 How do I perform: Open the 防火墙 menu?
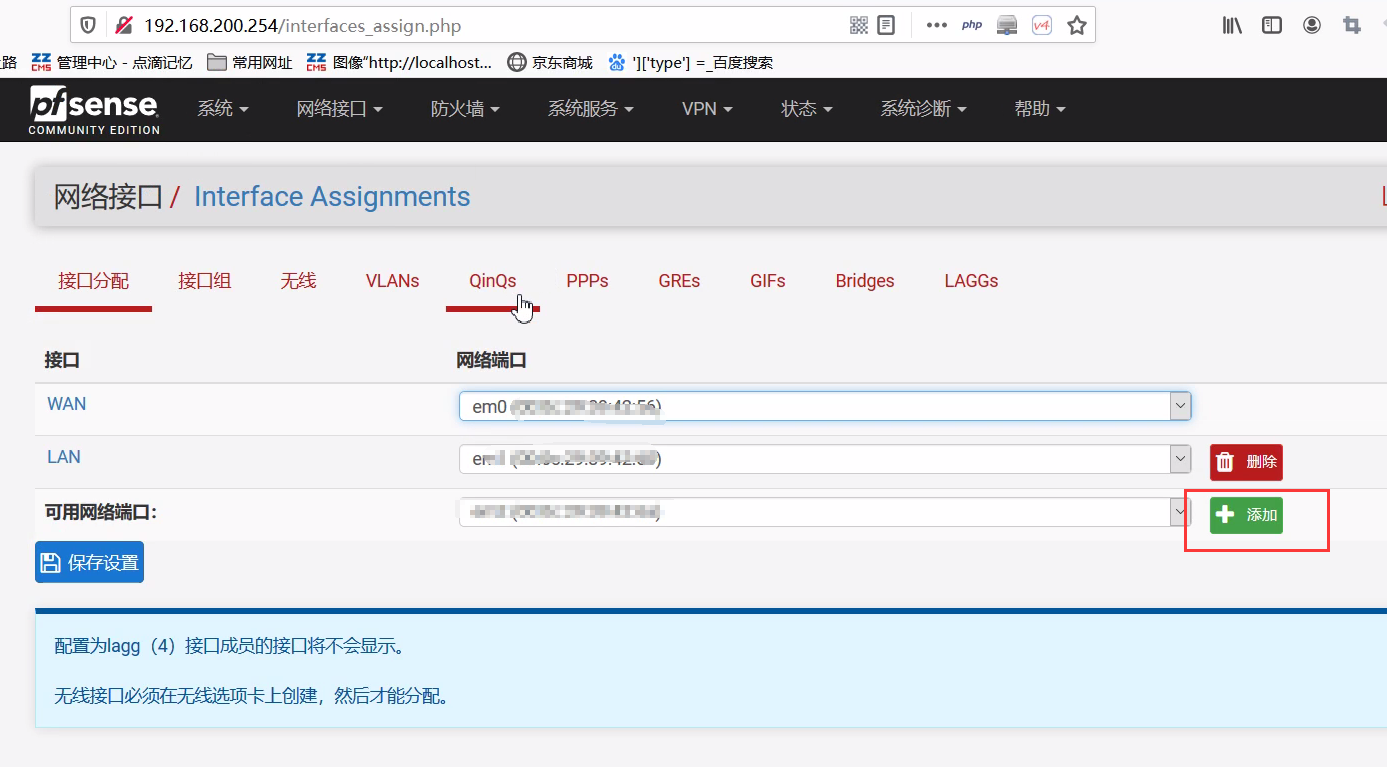(x=465, y=109)
